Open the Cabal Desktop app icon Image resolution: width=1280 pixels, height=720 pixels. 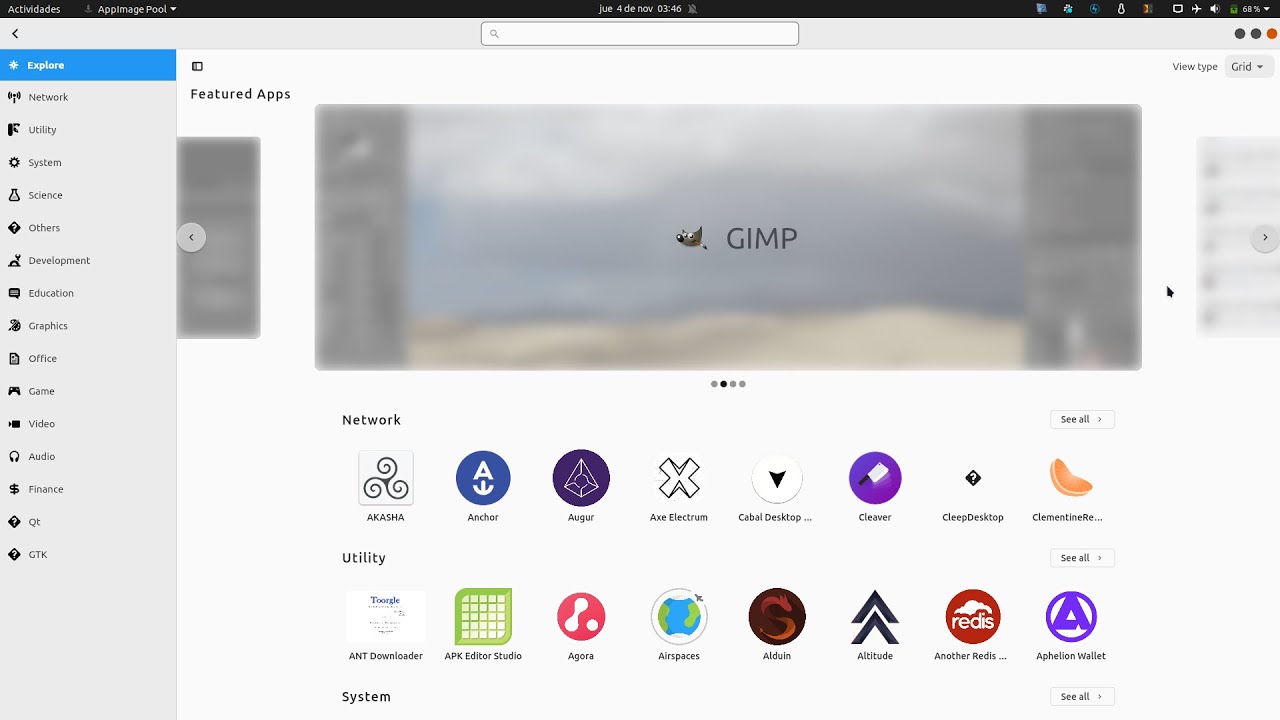(x=777, y=478)
